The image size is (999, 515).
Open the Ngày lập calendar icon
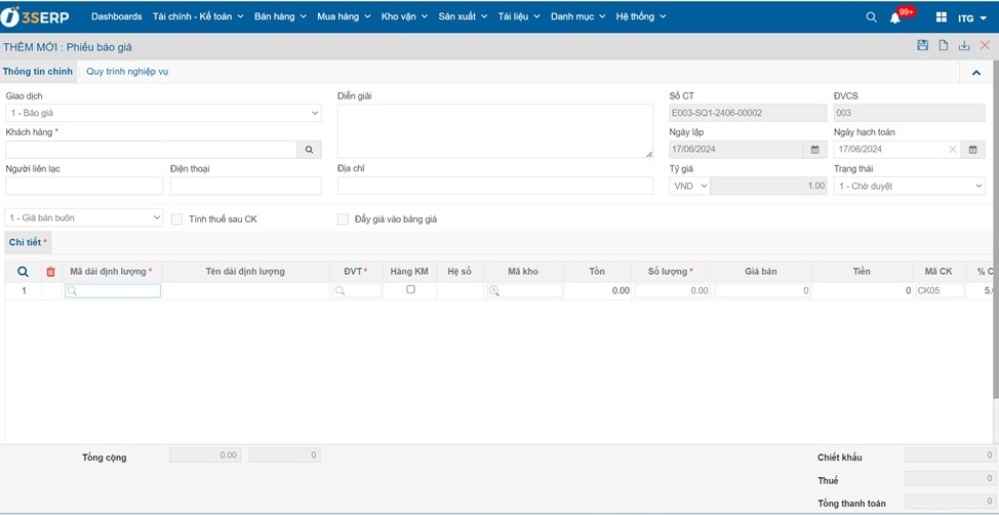(x=814, y=150)
